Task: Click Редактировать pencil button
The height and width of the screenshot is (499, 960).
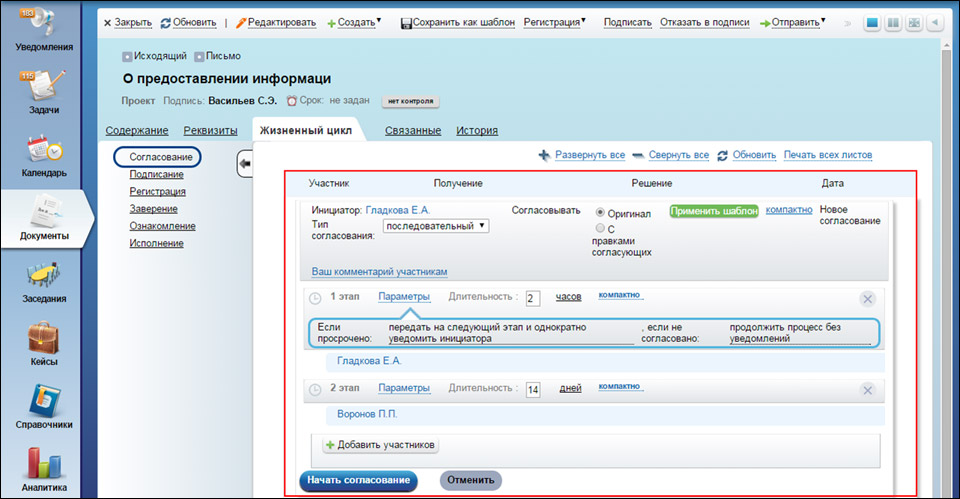Action: point(276,23)
